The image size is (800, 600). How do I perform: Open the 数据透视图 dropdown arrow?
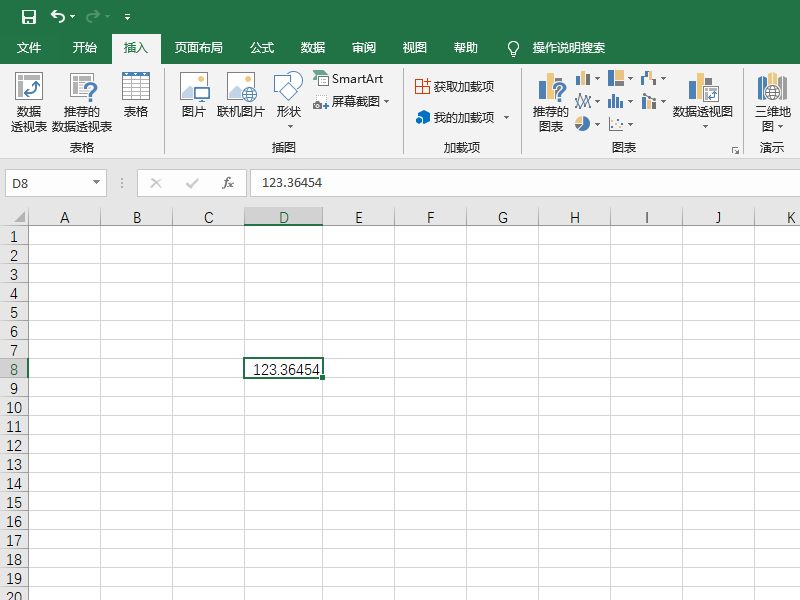point(705,127)
